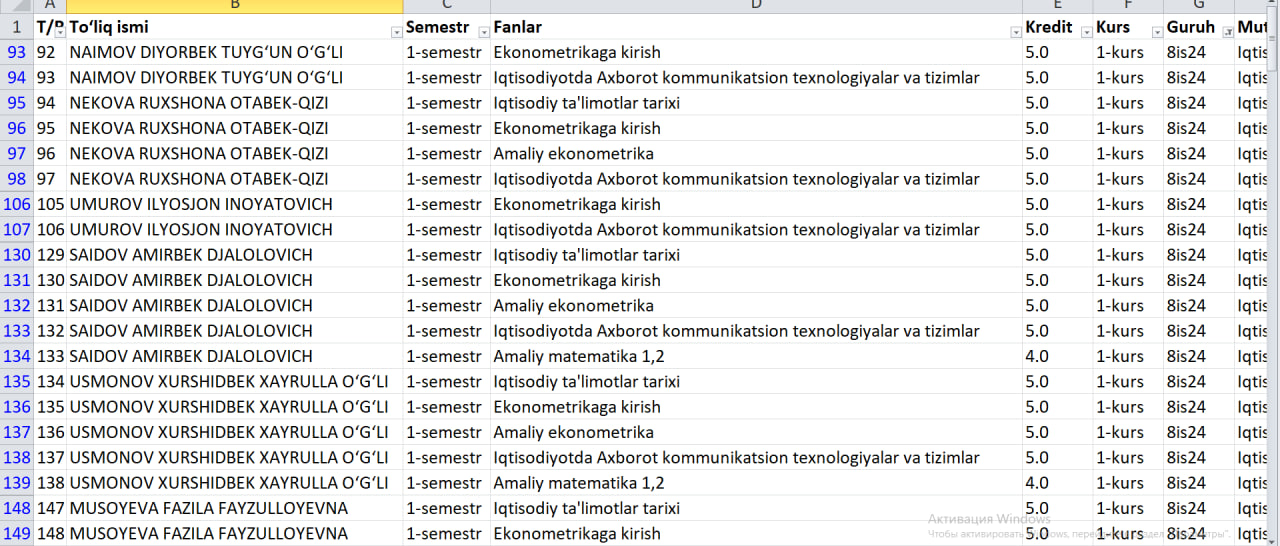This screenshot has width=1280, height=546.
Task: Select credit value 4.0 in row 134
Action: pos(1058,356)
